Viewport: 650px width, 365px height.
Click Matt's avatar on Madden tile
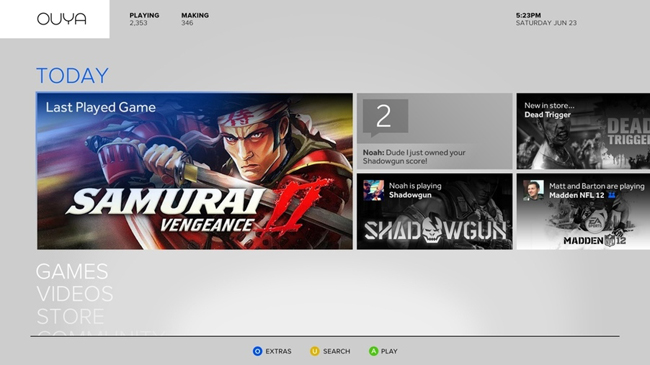[x=533, y=190]
